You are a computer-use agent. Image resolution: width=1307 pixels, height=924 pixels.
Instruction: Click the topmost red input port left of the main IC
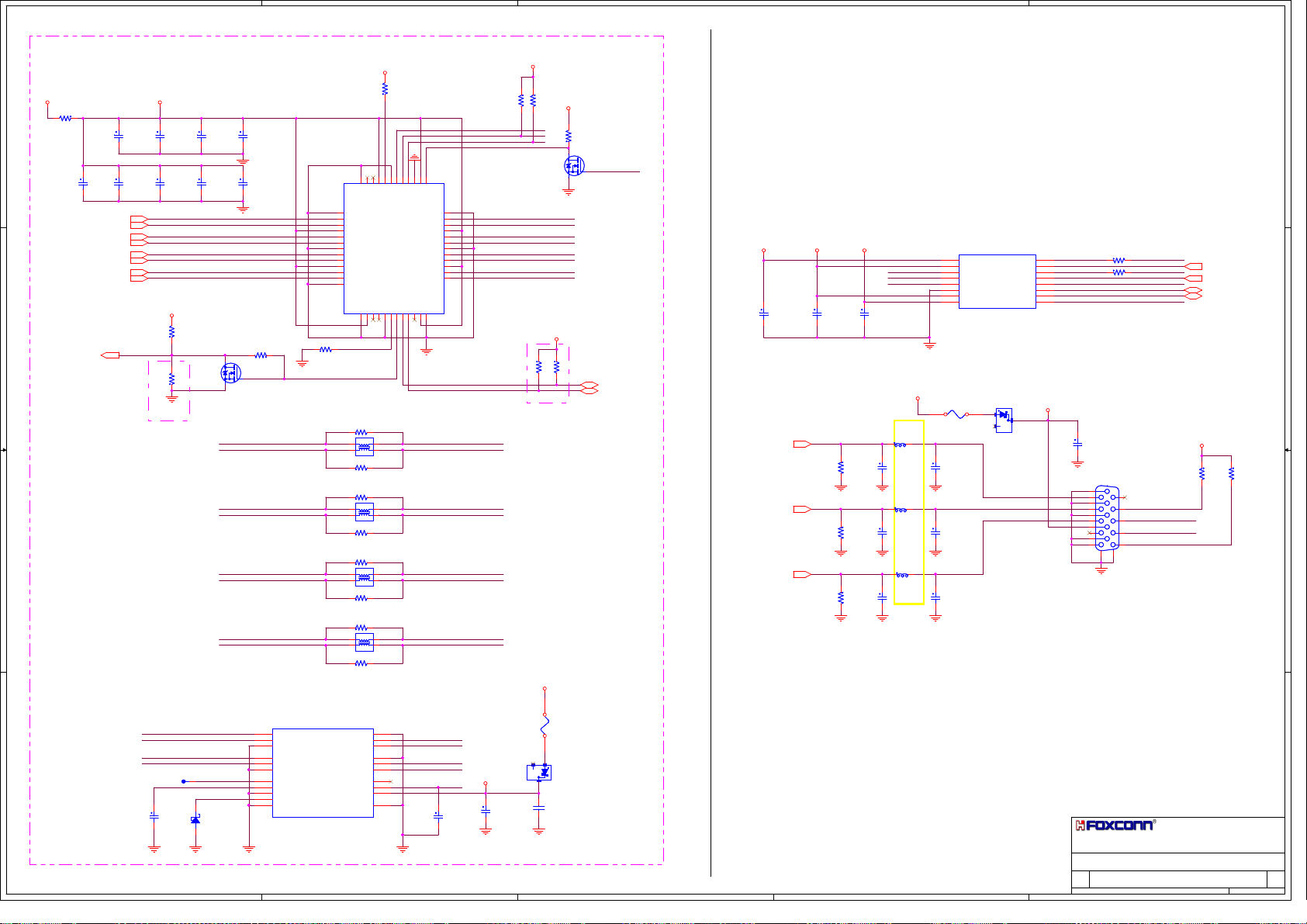(x=139, y=219)
